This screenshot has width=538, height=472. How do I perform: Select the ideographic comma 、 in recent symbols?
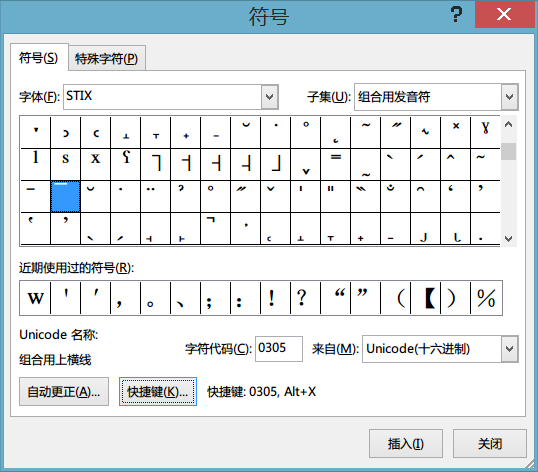coord(185,298)
